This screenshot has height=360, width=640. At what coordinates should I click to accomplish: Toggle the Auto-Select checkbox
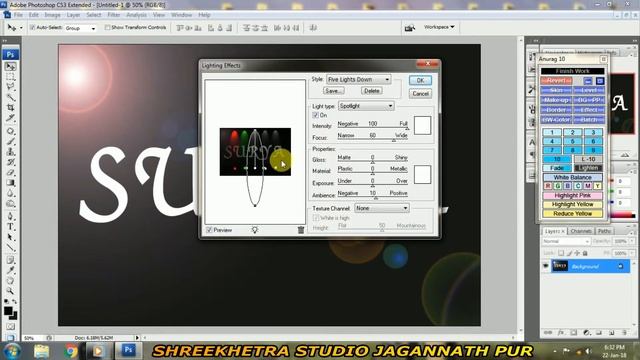click(32, 27)
